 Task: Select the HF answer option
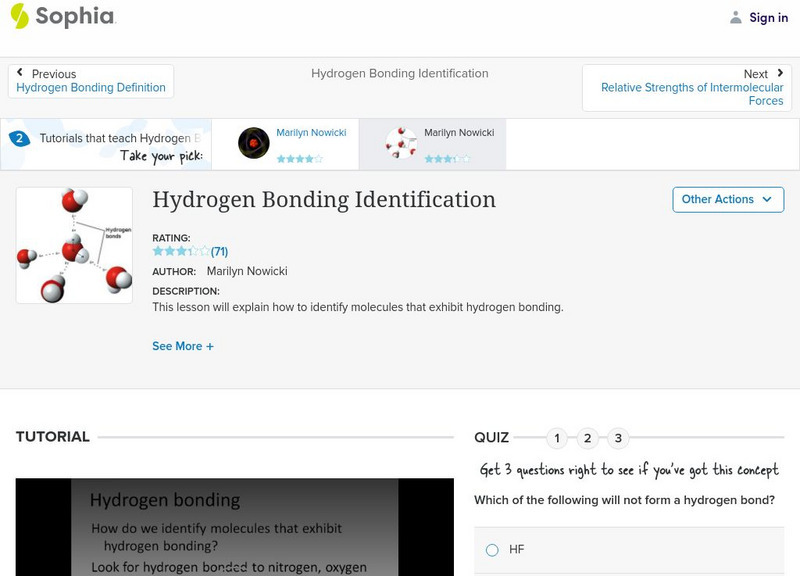491,548
